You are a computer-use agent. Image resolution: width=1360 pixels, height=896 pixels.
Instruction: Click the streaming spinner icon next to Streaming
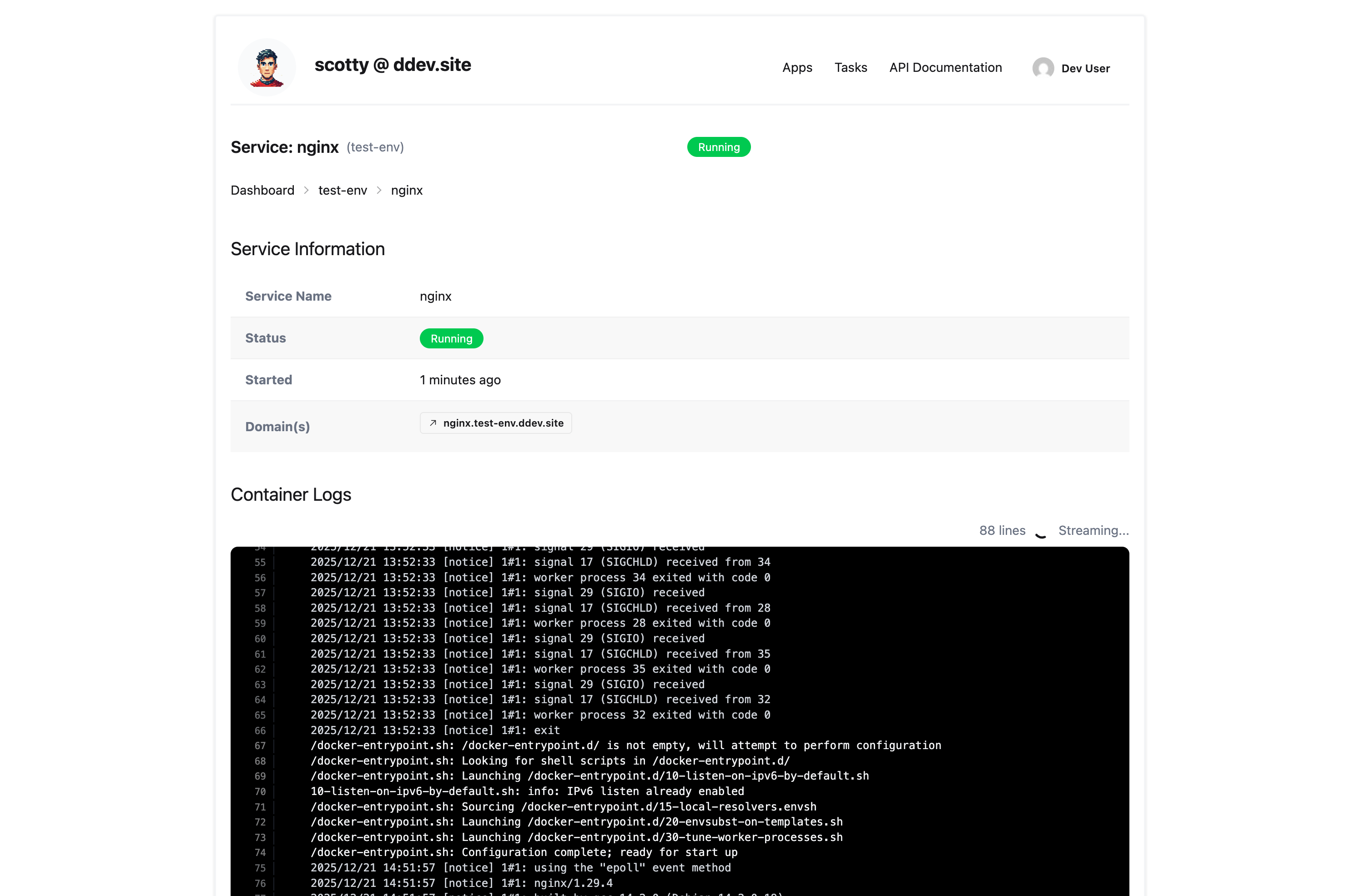tap(1041, 533)
